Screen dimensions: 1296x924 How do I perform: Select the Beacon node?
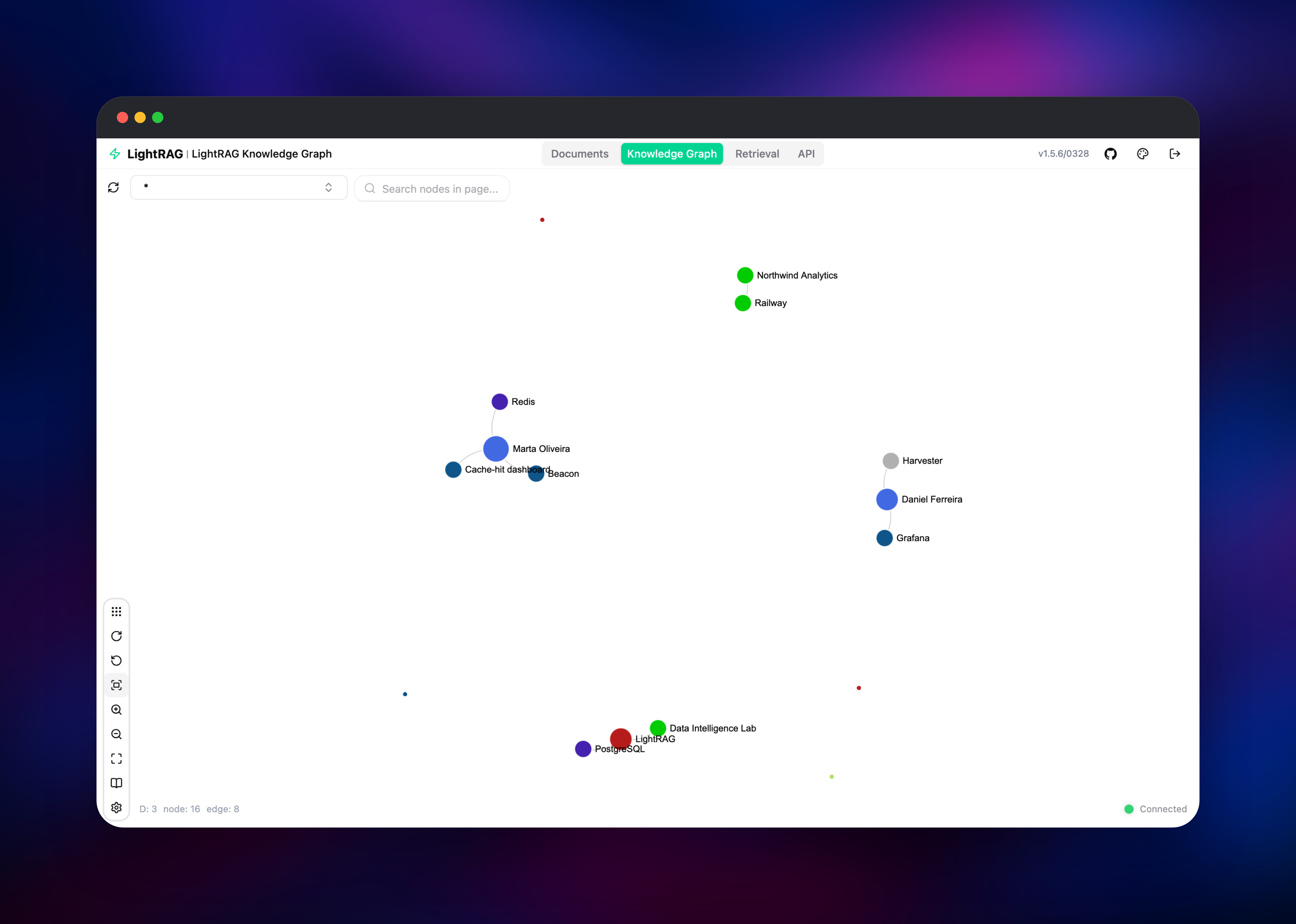click(x=536, y=473)
